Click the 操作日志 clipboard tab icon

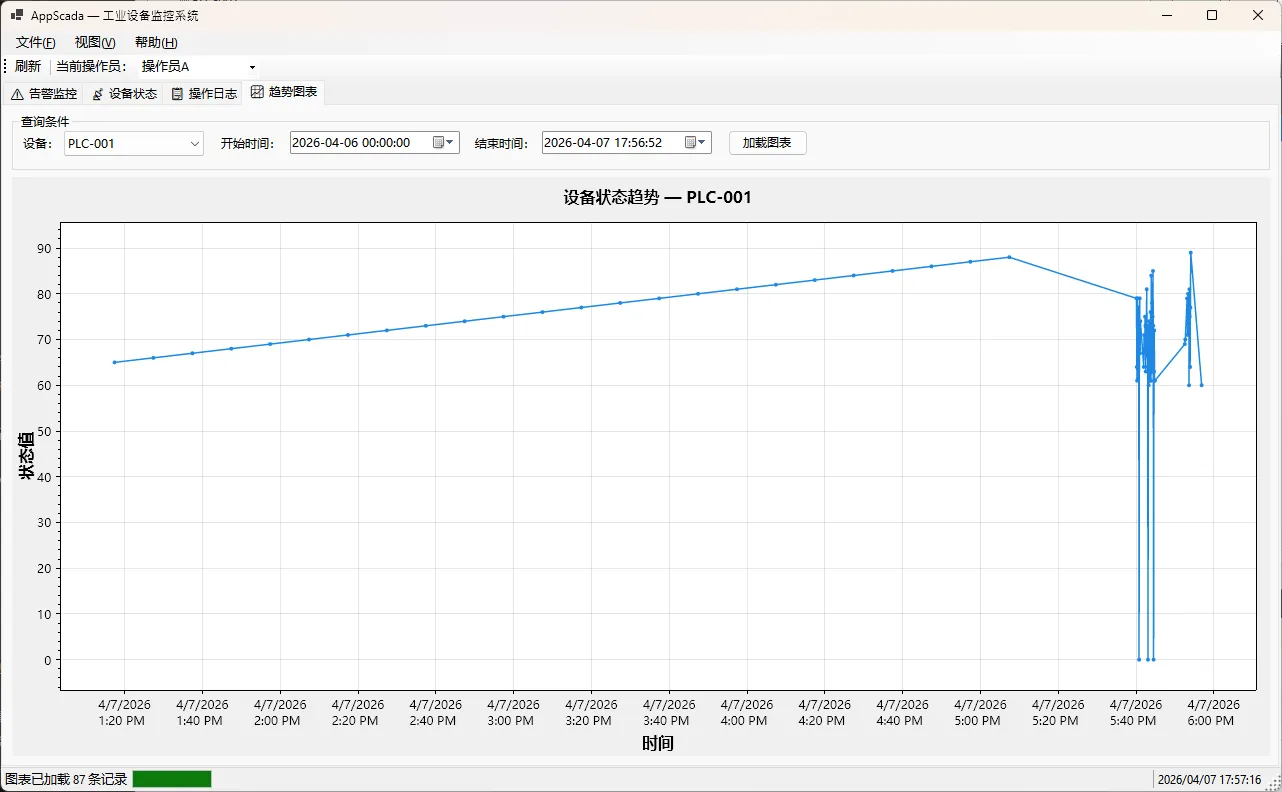click(x=177, y=94)
